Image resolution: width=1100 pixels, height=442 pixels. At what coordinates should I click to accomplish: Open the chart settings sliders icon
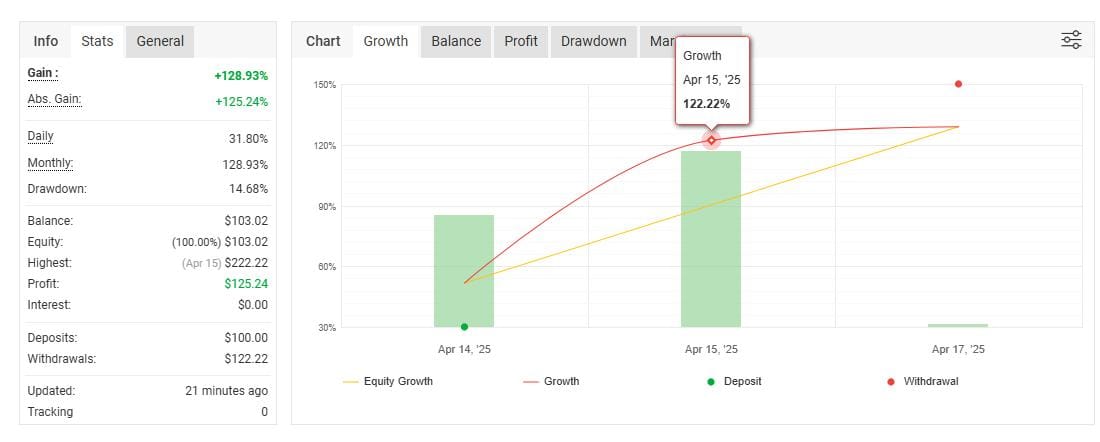[1071, 40]
